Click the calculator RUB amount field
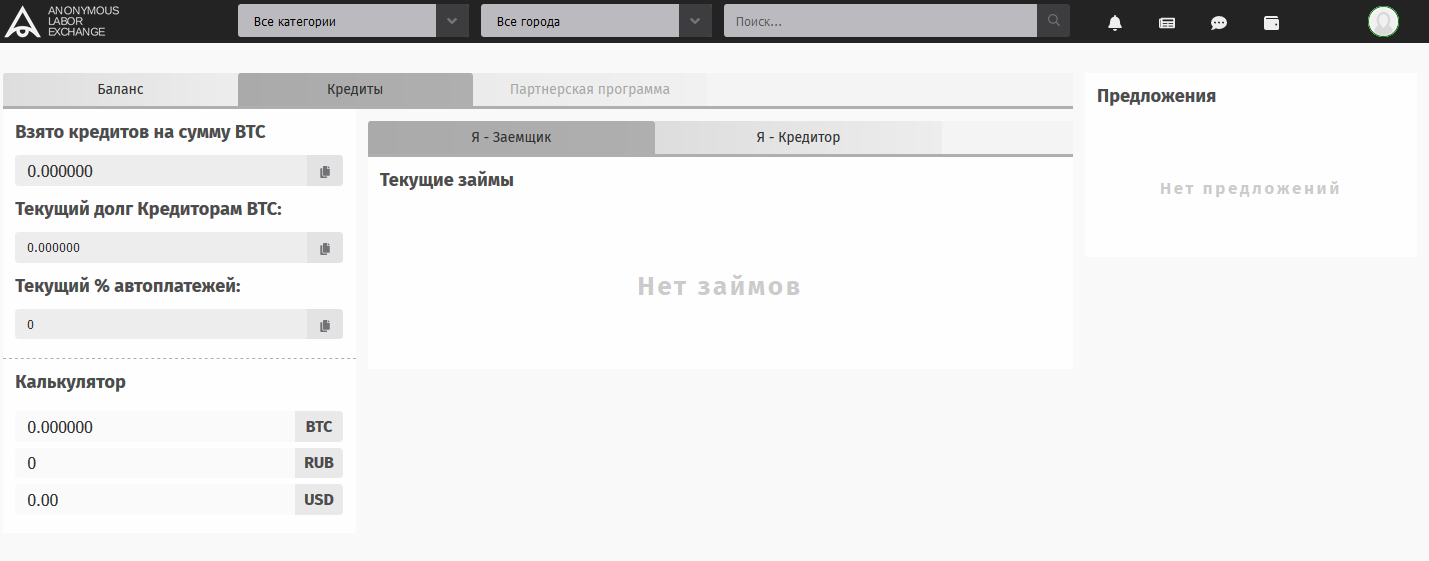1429x561 pixels. click(x=155, y=463)
